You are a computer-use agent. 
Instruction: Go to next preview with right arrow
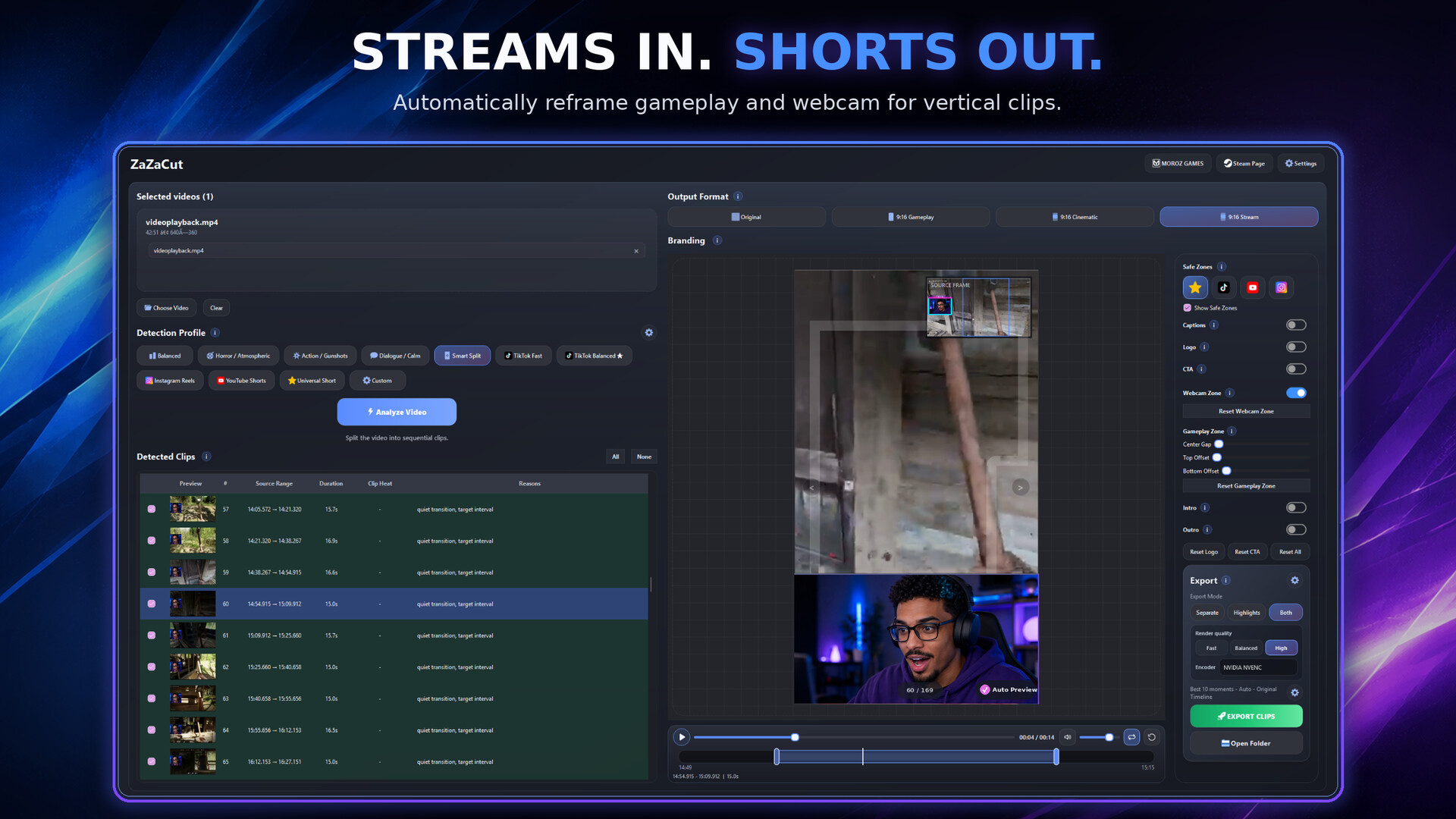pyautogui.click(x=1021, y=488)
